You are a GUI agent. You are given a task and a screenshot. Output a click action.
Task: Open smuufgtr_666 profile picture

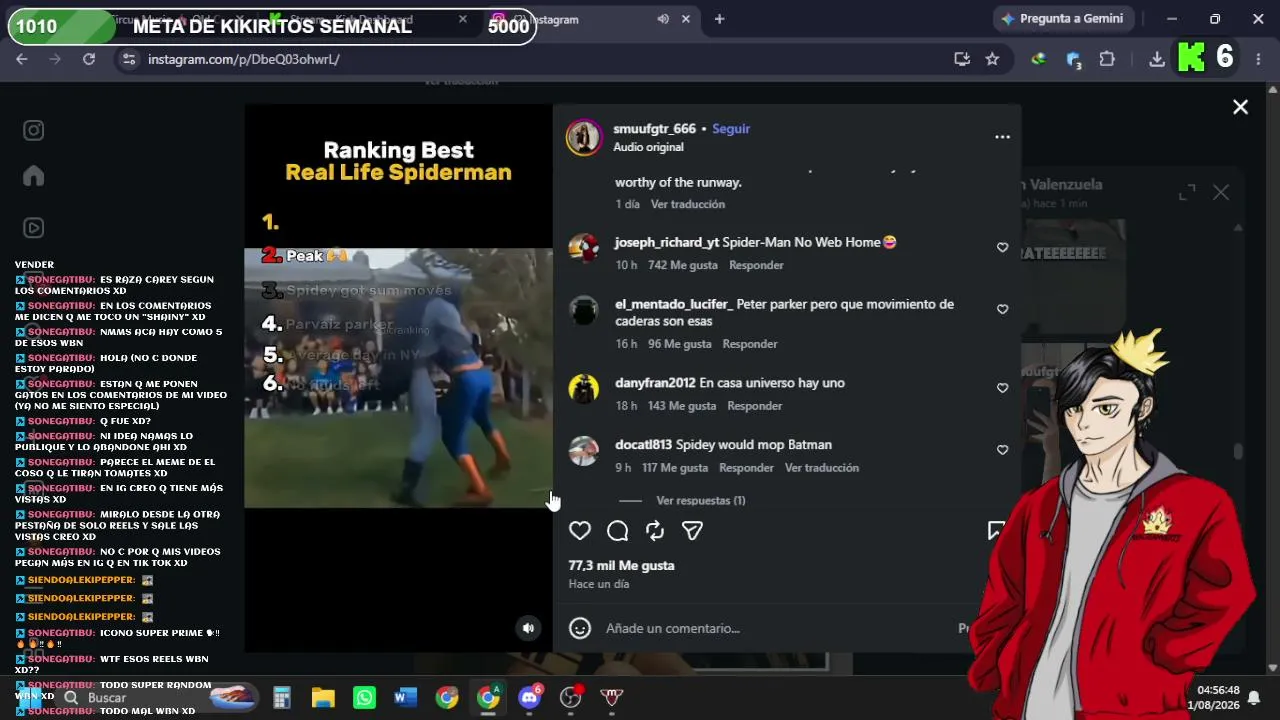coord(584,137)
